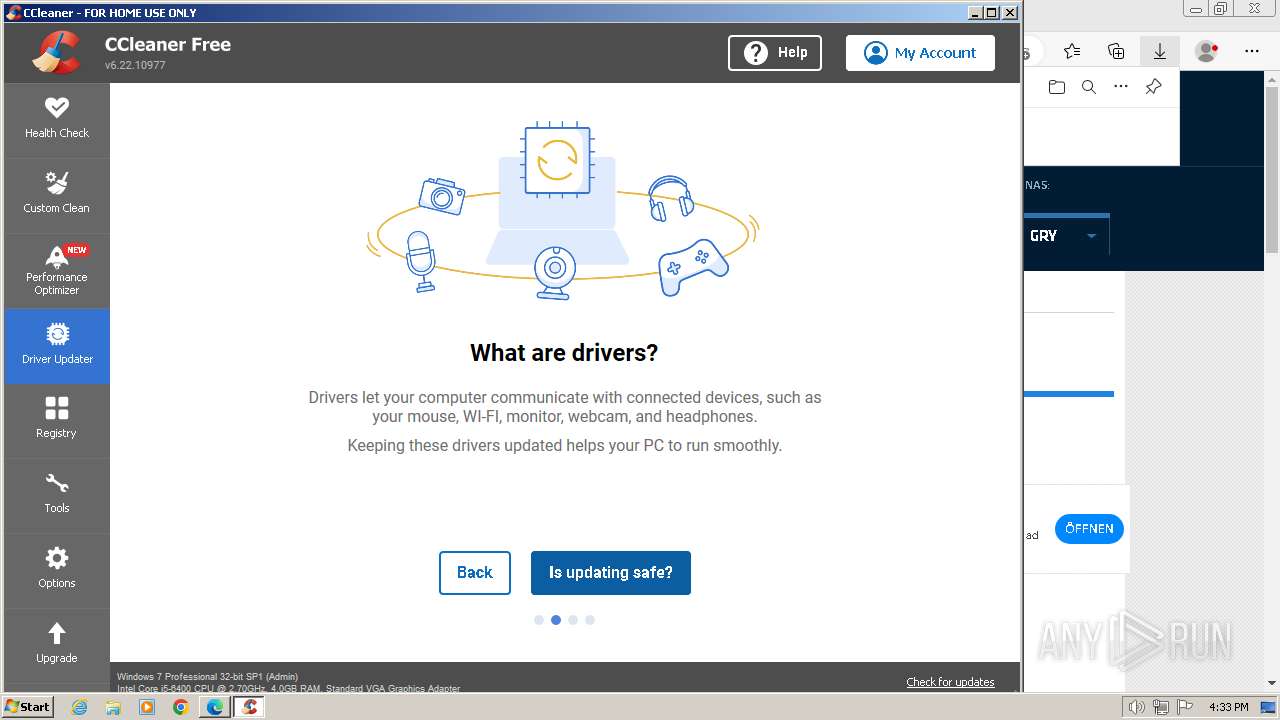
Task: Open Performance Optimizer section
Action: [57, 270]
